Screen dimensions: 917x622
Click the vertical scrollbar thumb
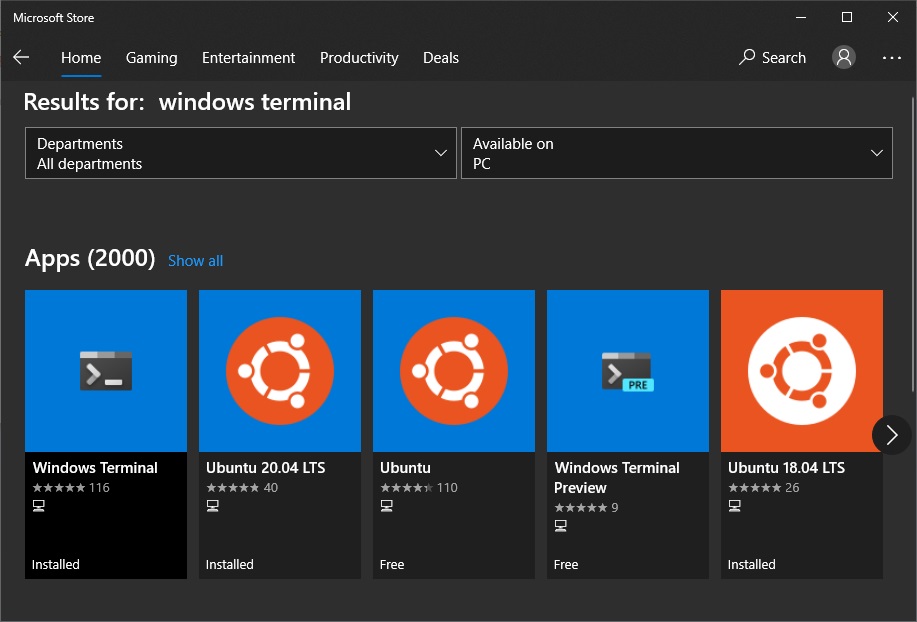913,243
